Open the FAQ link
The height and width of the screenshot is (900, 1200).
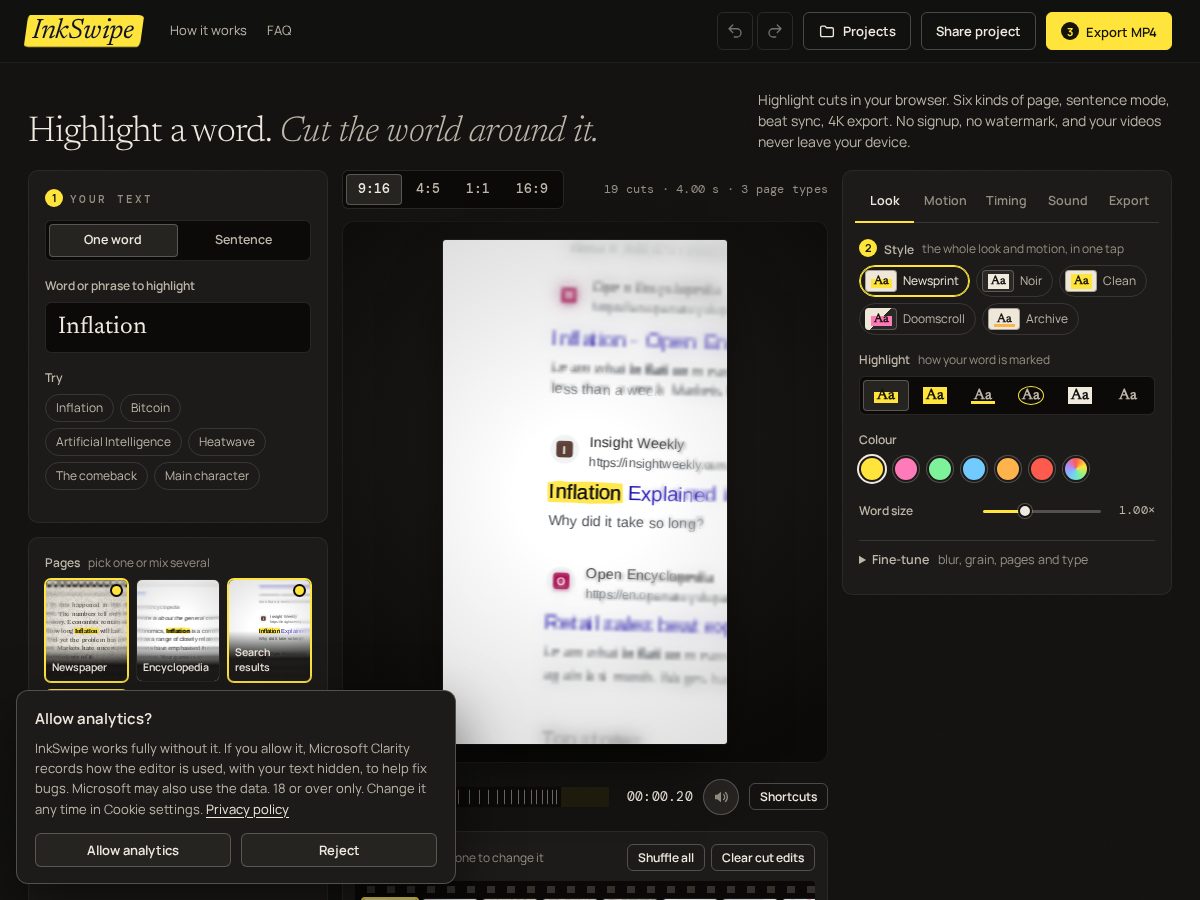pos(279,31)
